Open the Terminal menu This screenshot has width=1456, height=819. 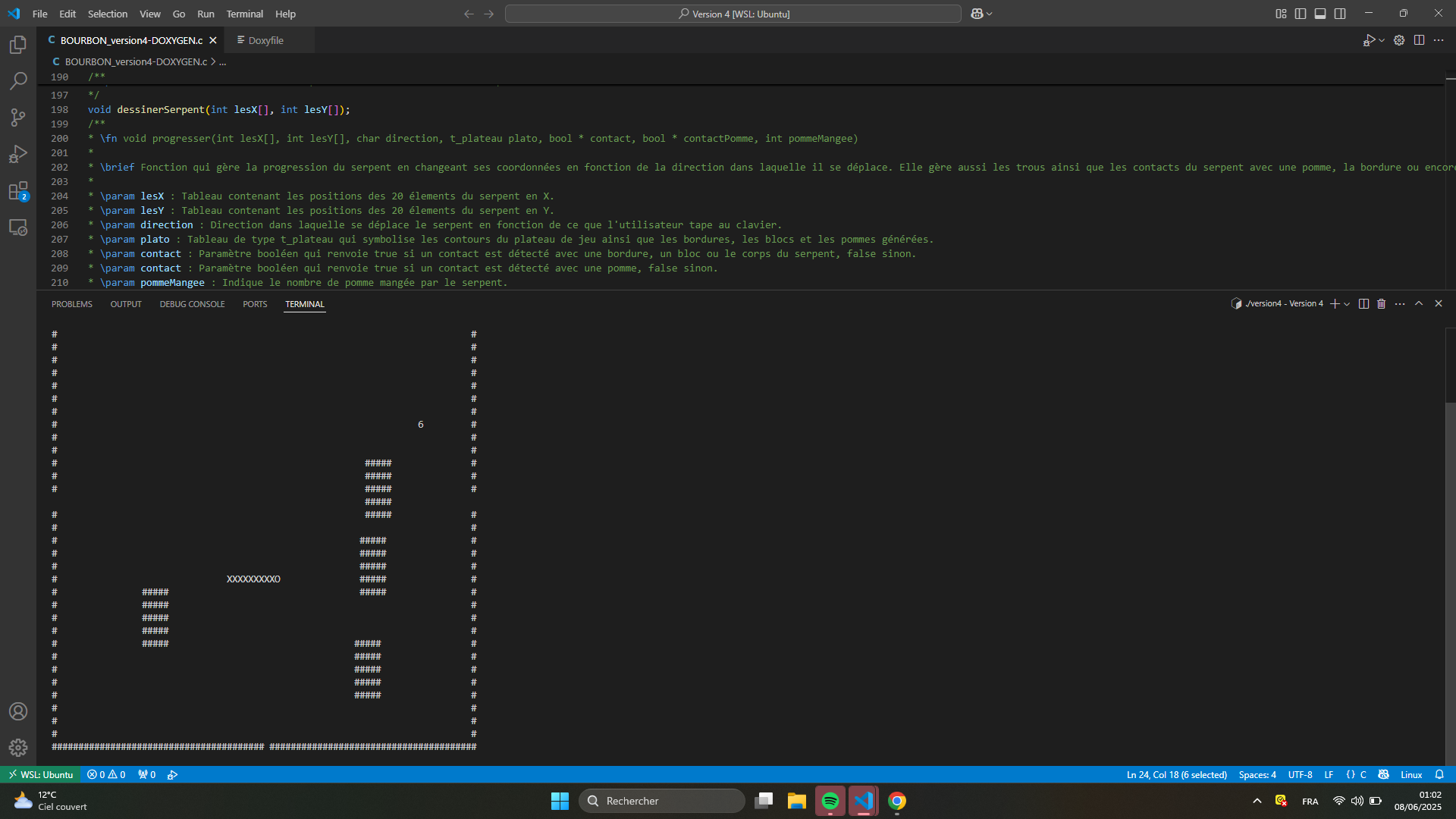[x=244, y=14]
